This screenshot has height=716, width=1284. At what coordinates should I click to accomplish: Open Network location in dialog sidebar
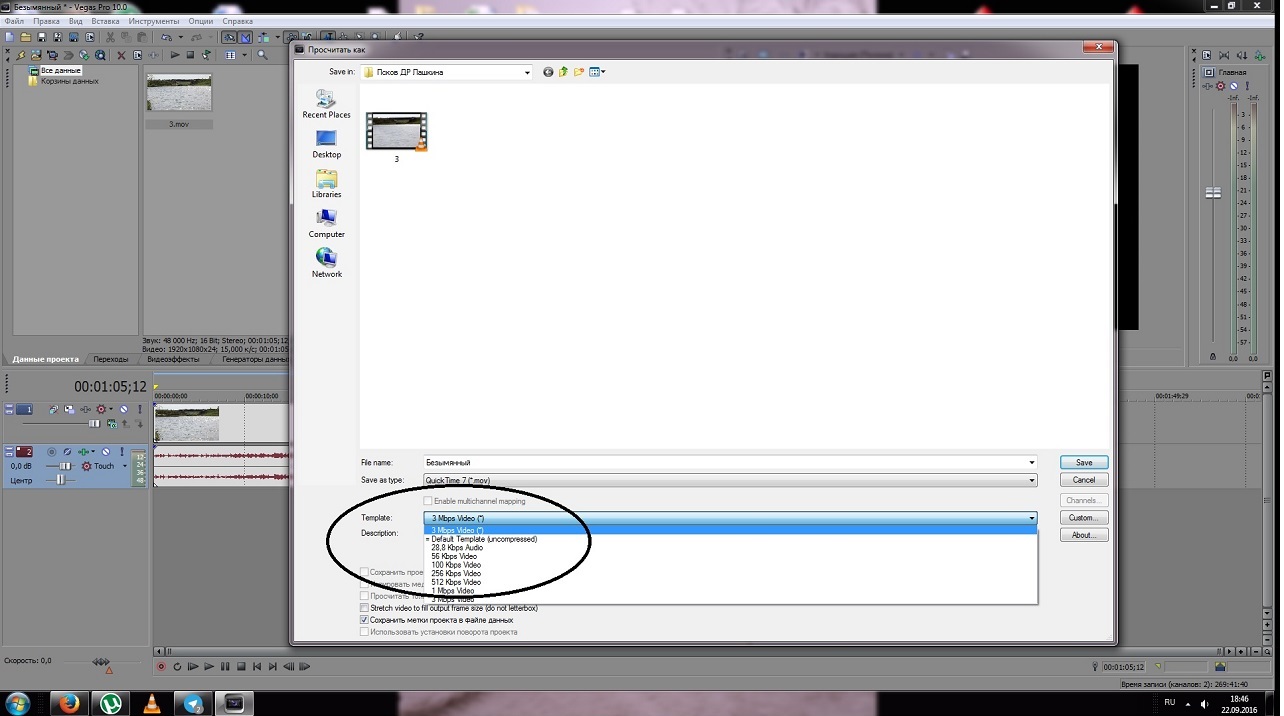coord(326,263)
